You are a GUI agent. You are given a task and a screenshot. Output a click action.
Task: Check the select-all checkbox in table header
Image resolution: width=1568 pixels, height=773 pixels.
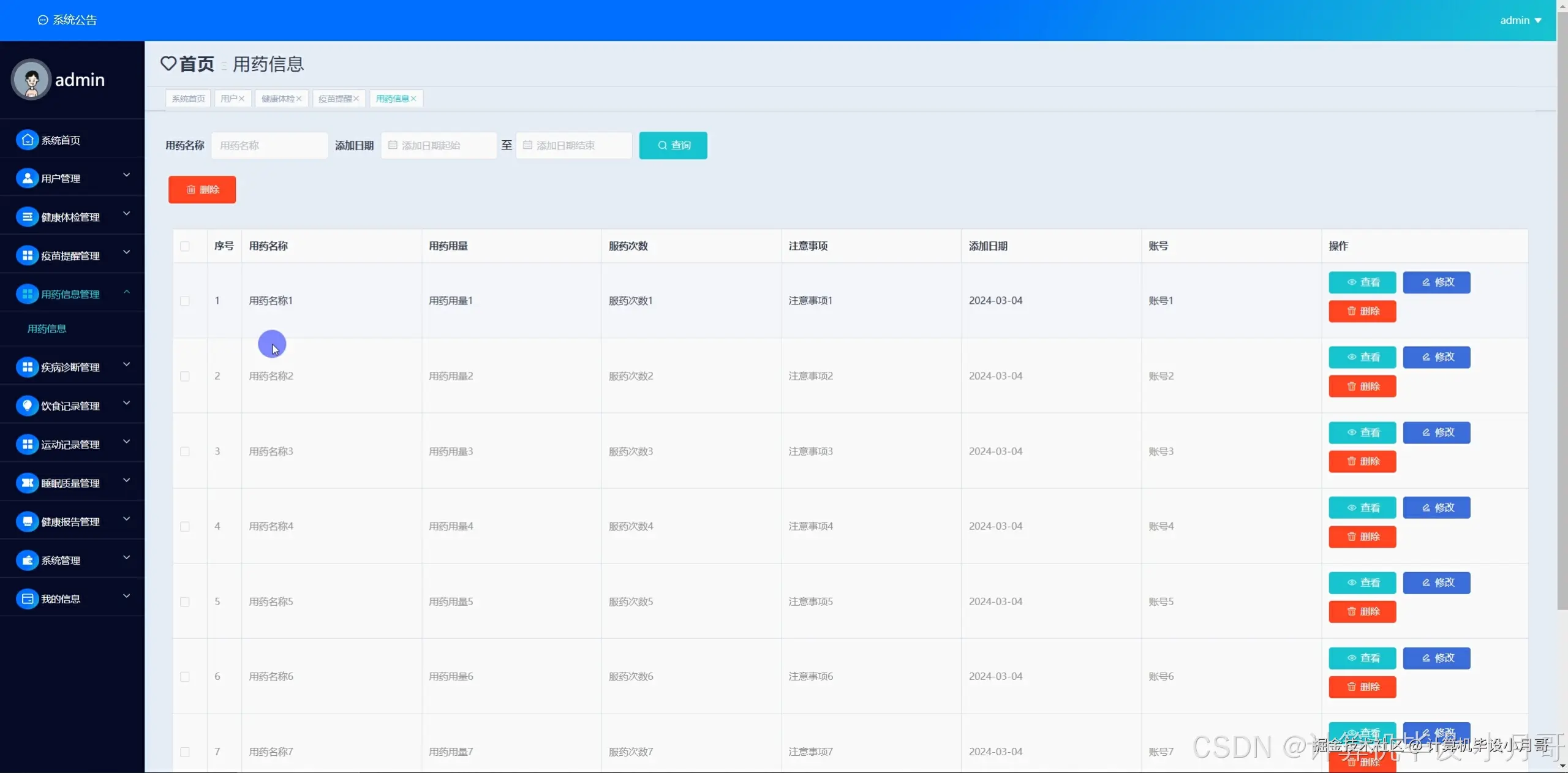pos(185,246)
